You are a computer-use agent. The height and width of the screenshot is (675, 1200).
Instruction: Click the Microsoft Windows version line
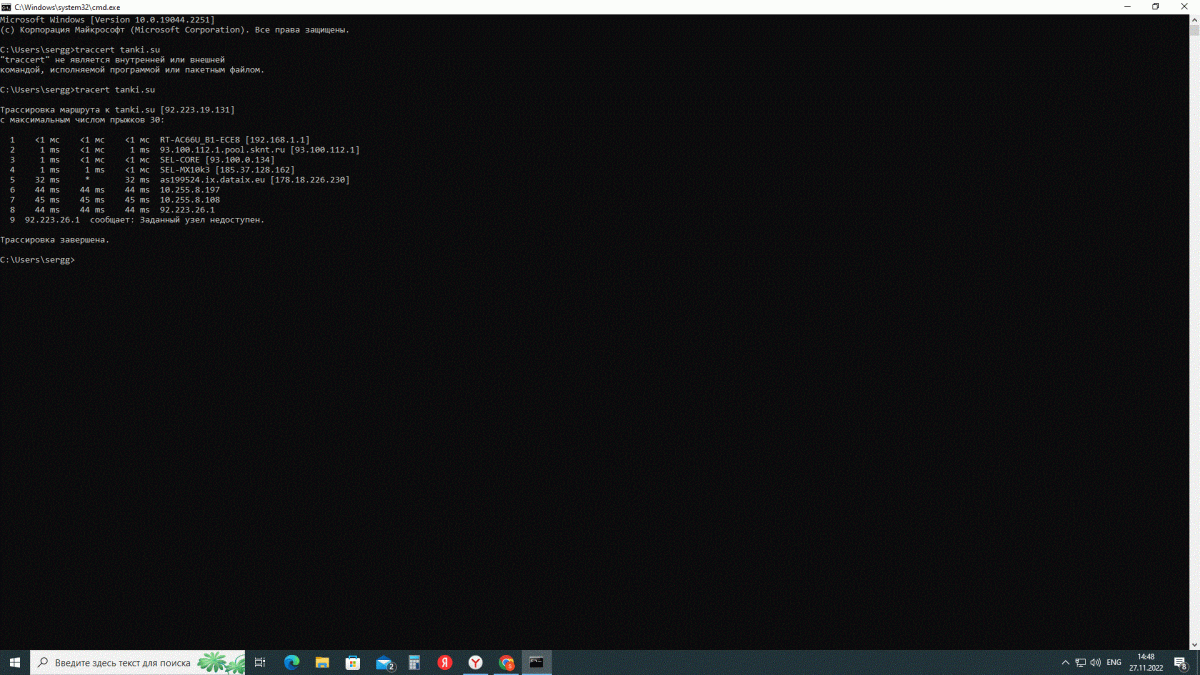[107, 20]
